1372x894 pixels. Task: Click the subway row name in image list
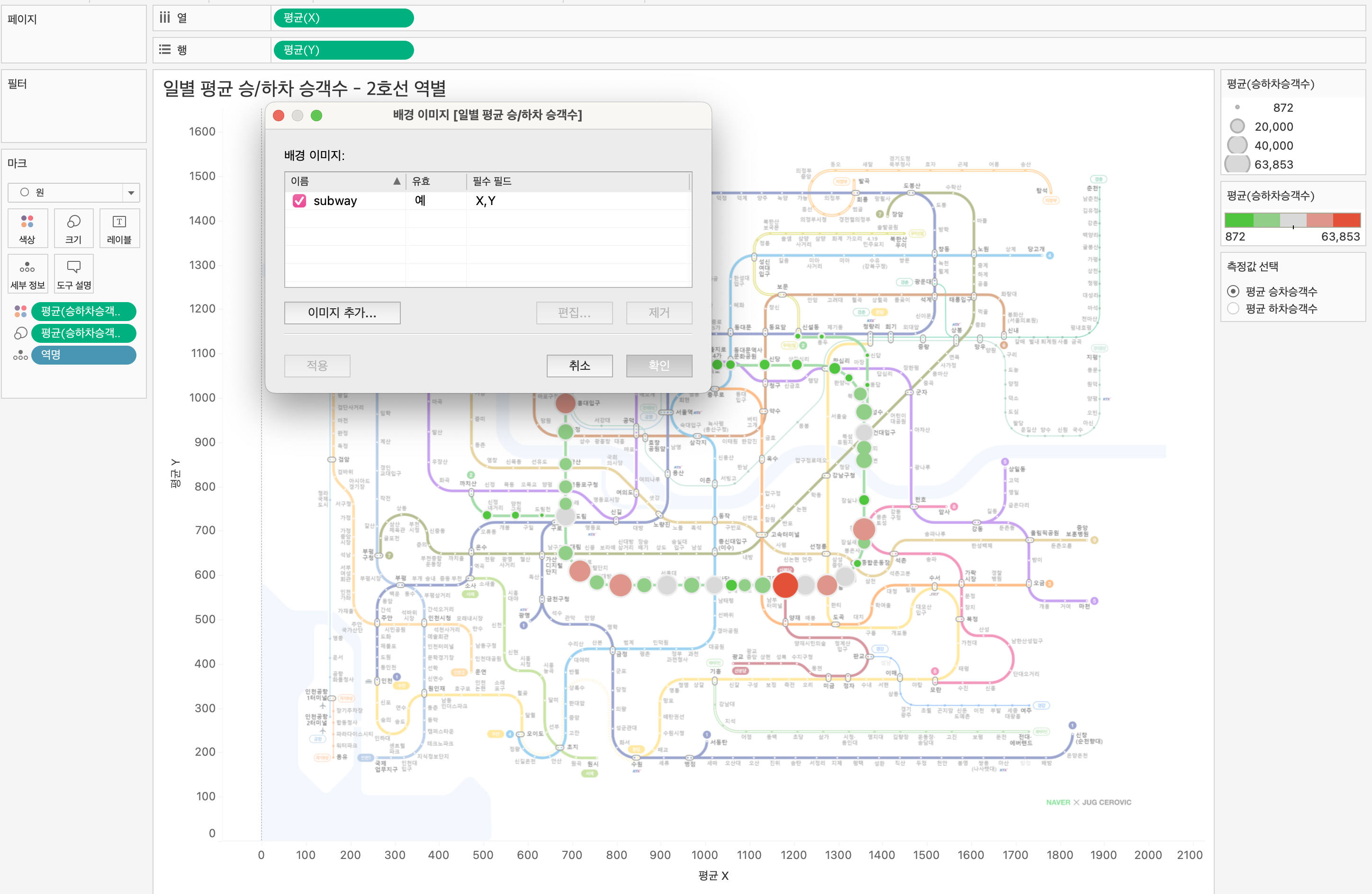click(x=335, y=201)
